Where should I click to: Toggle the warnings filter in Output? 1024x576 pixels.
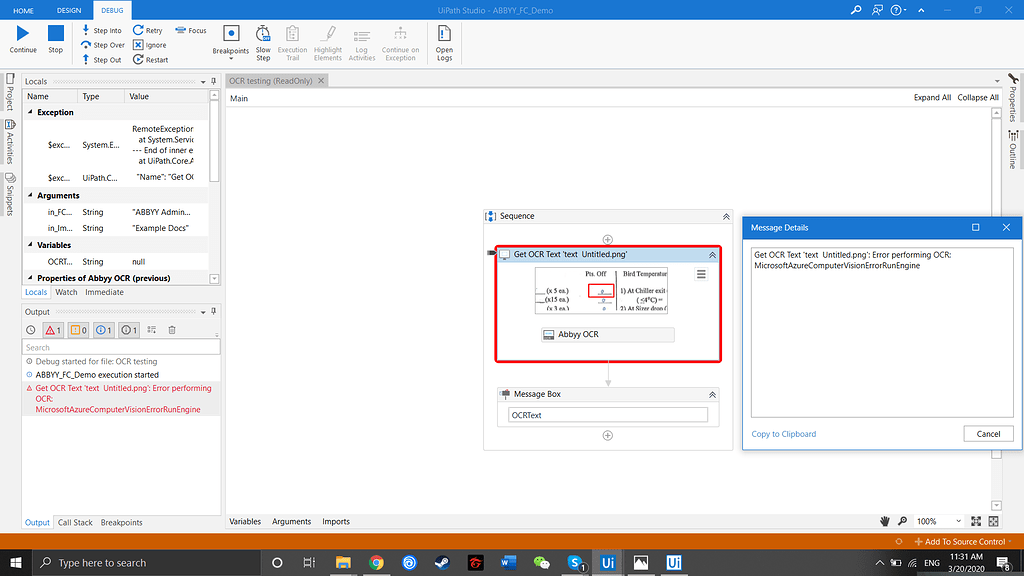78,329
